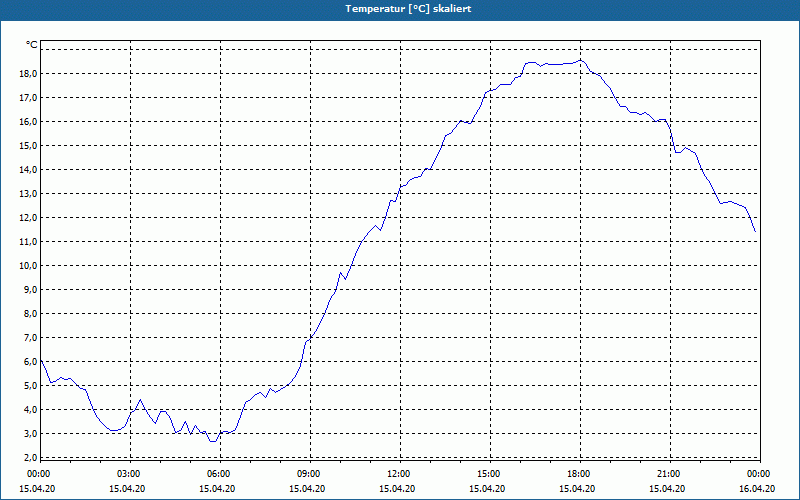
Task: Pick the 18:00 x-axis time label
Action: pos(580,474)
